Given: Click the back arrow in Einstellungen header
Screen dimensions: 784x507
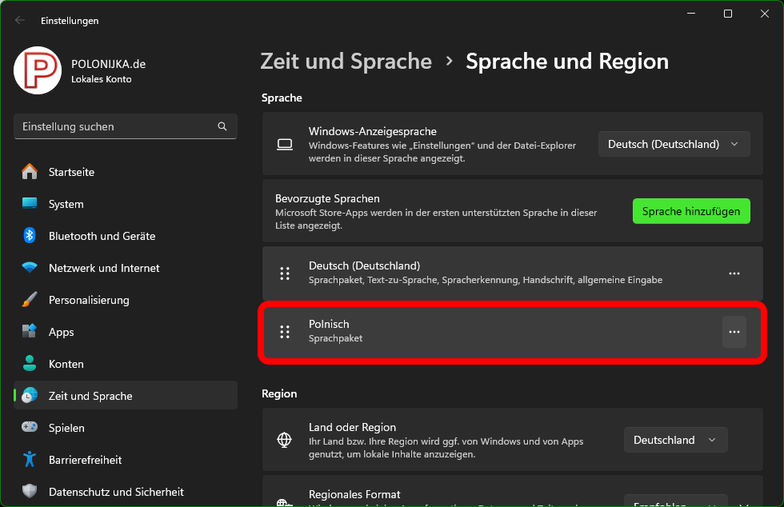Looking at the screenshot, I should click(20, 20).
